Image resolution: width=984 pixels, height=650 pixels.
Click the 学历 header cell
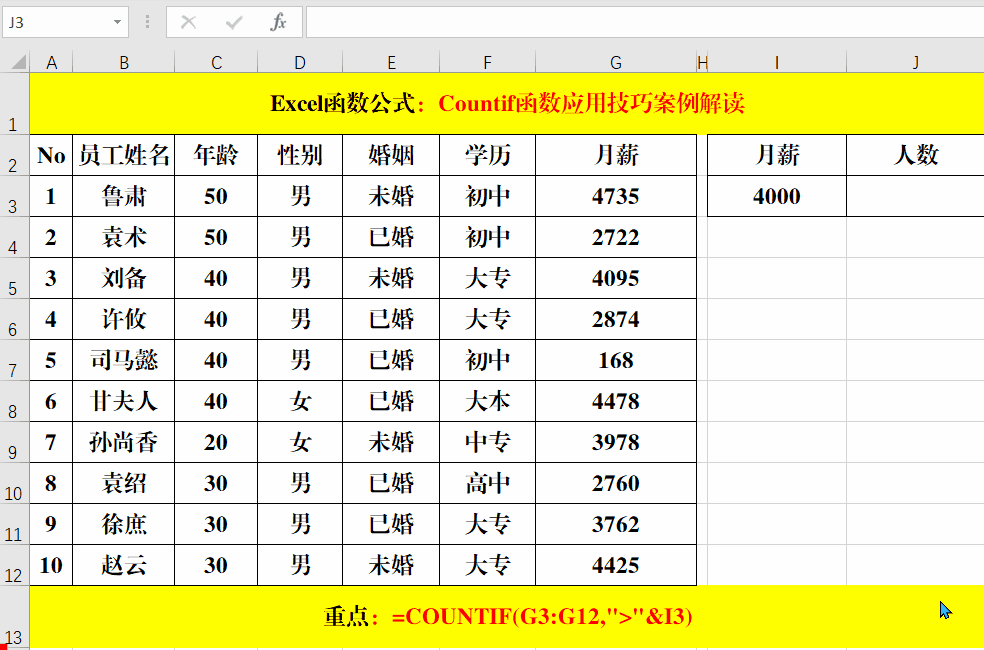point(488,155)
